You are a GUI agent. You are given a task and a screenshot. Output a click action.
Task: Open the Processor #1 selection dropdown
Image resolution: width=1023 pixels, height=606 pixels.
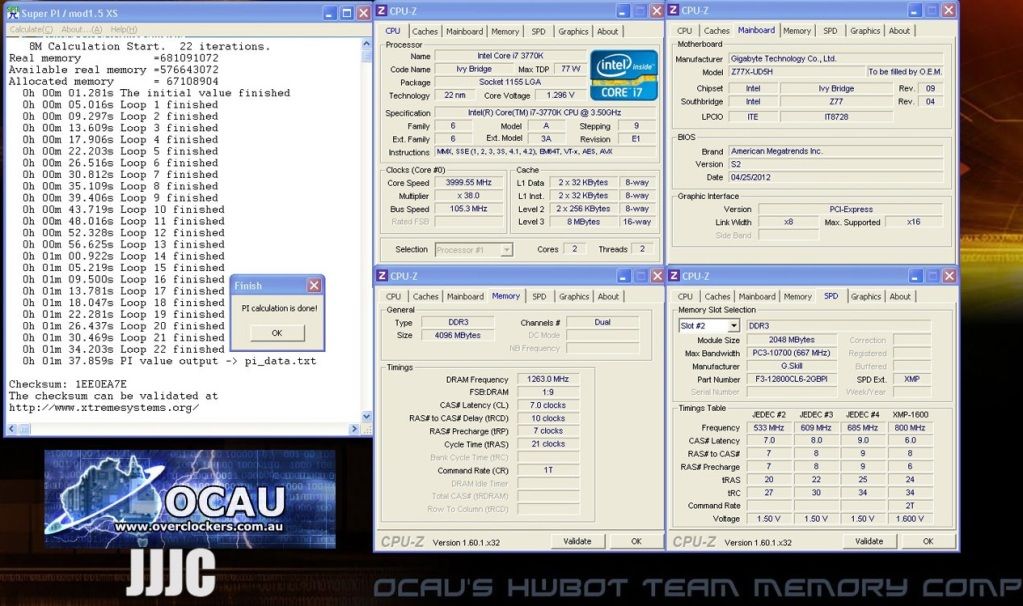[507, 250]
